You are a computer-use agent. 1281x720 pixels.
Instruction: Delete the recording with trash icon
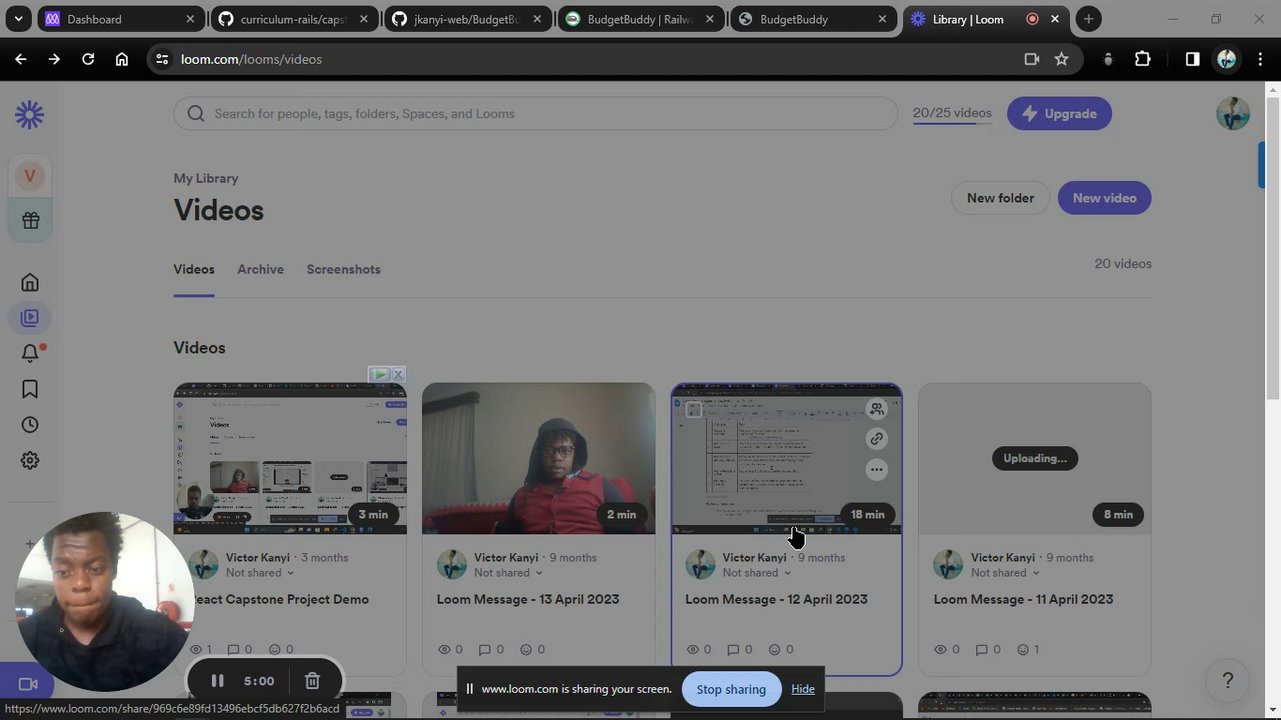pyautogui.click(x=312, y=681)
